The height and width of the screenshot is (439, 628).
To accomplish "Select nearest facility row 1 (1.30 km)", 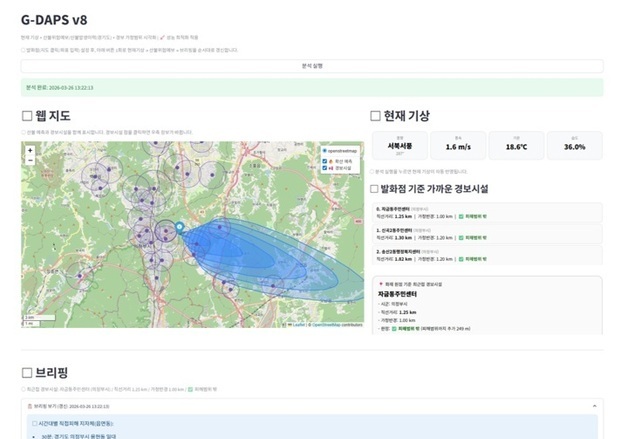I will (x=487, y=234).
